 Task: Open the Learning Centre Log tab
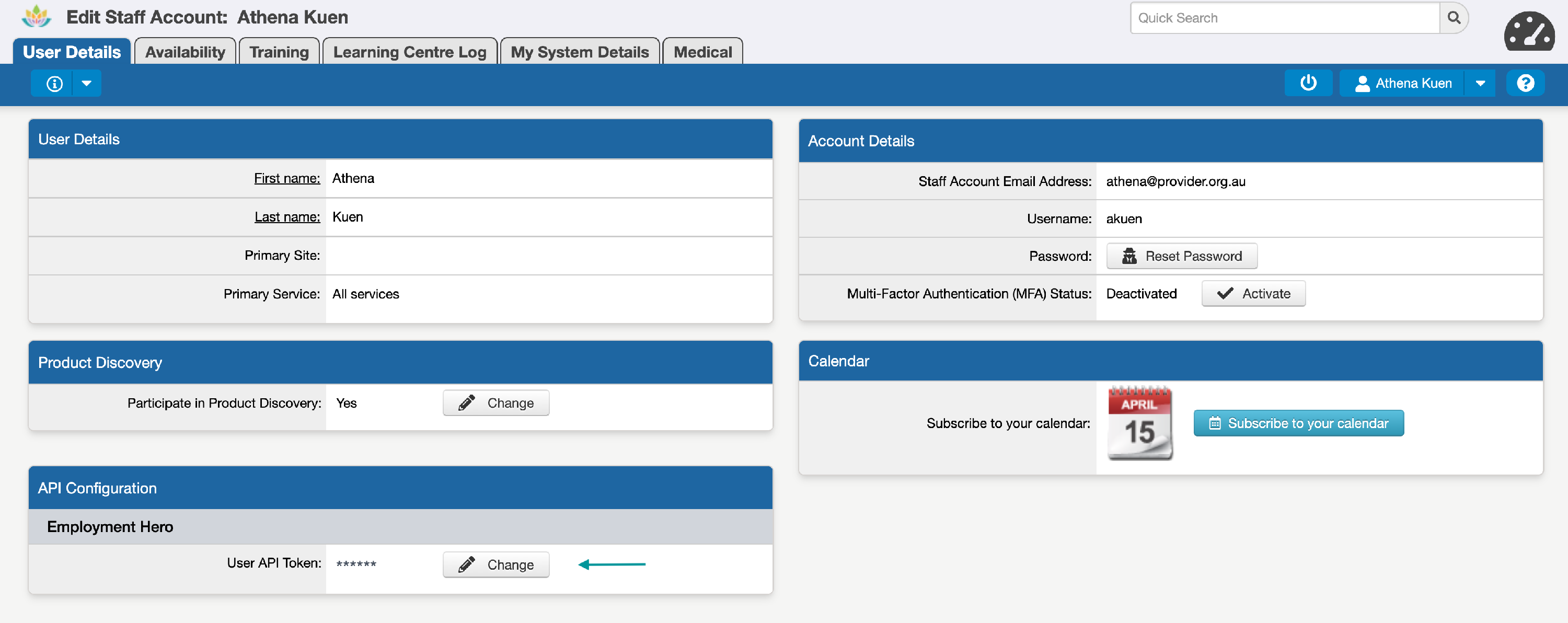410,52
